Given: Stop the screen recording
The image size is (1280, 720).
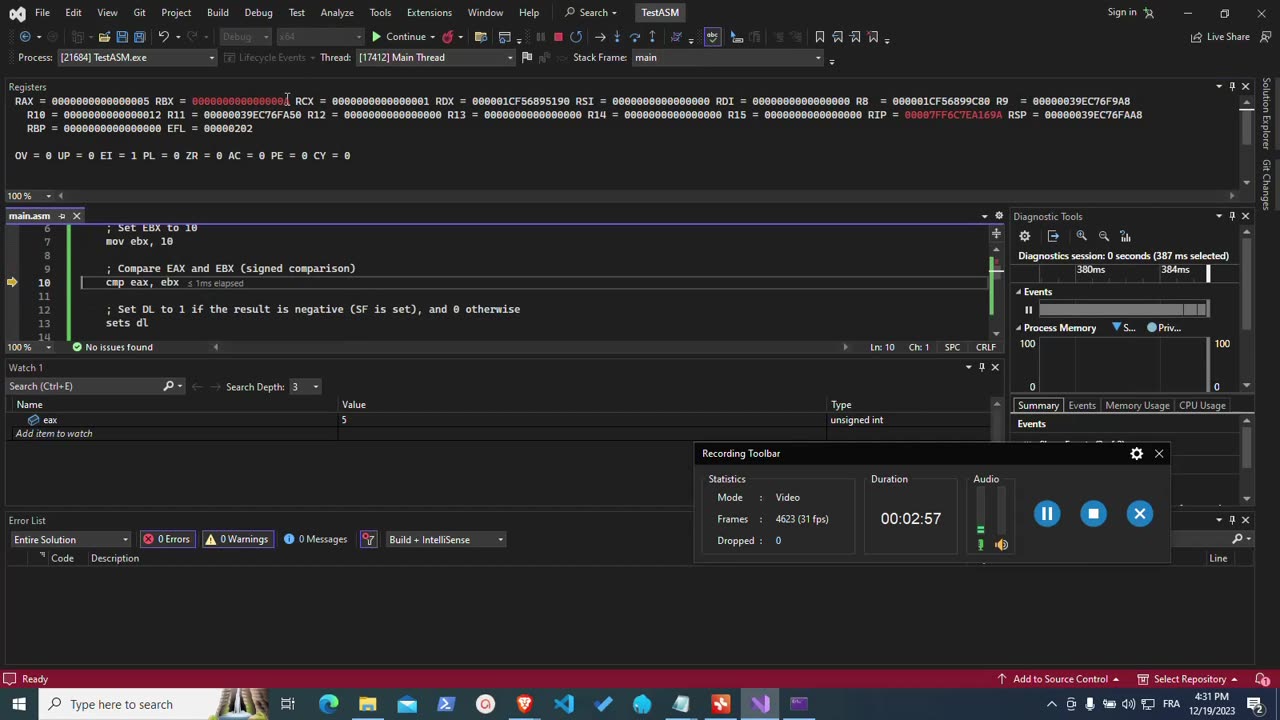Looking at the screenshot, I should [1093, 514].
